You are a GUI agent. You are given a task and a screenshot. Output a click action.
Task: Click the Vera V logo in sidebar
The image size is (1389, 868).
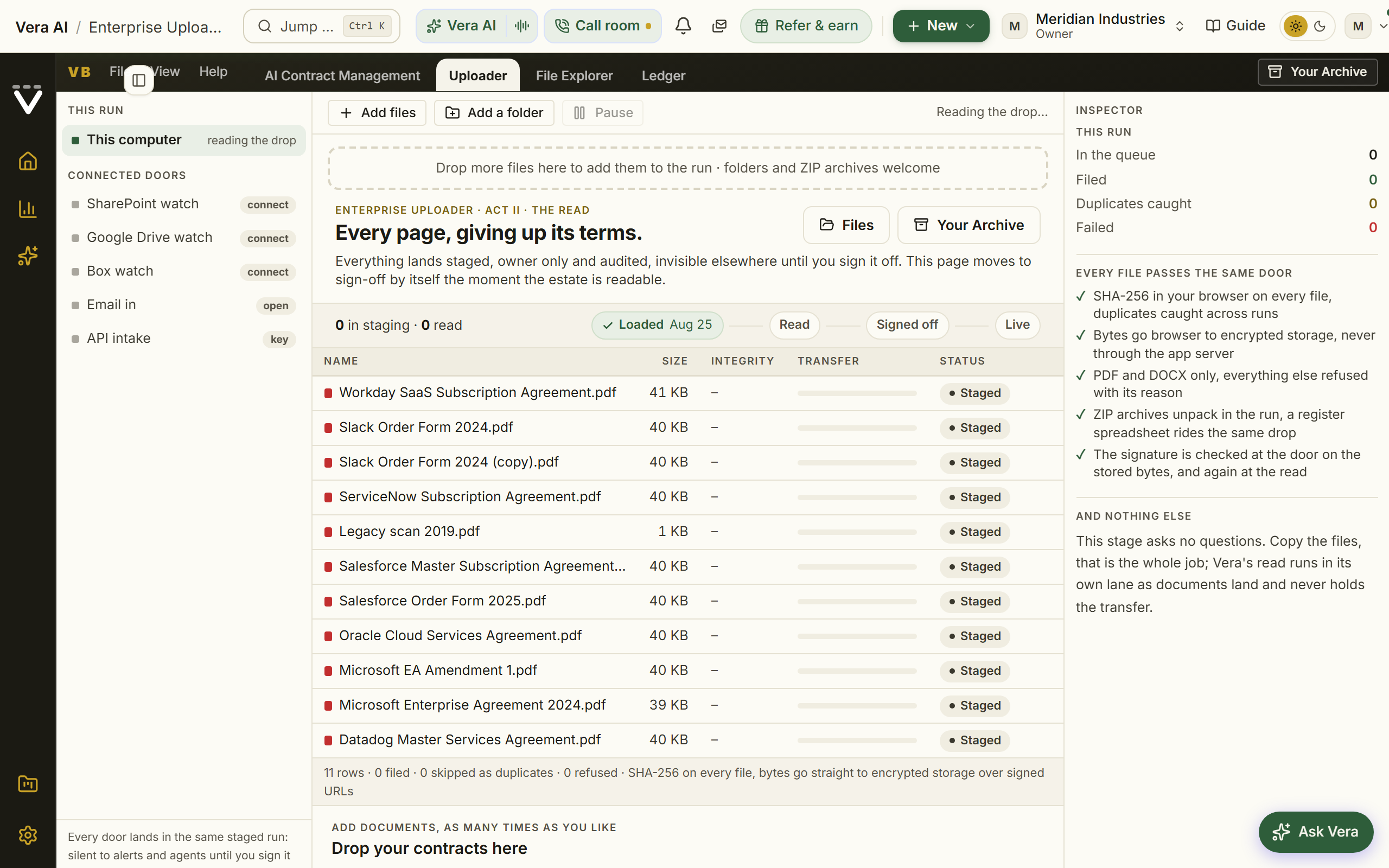point(28,100)
